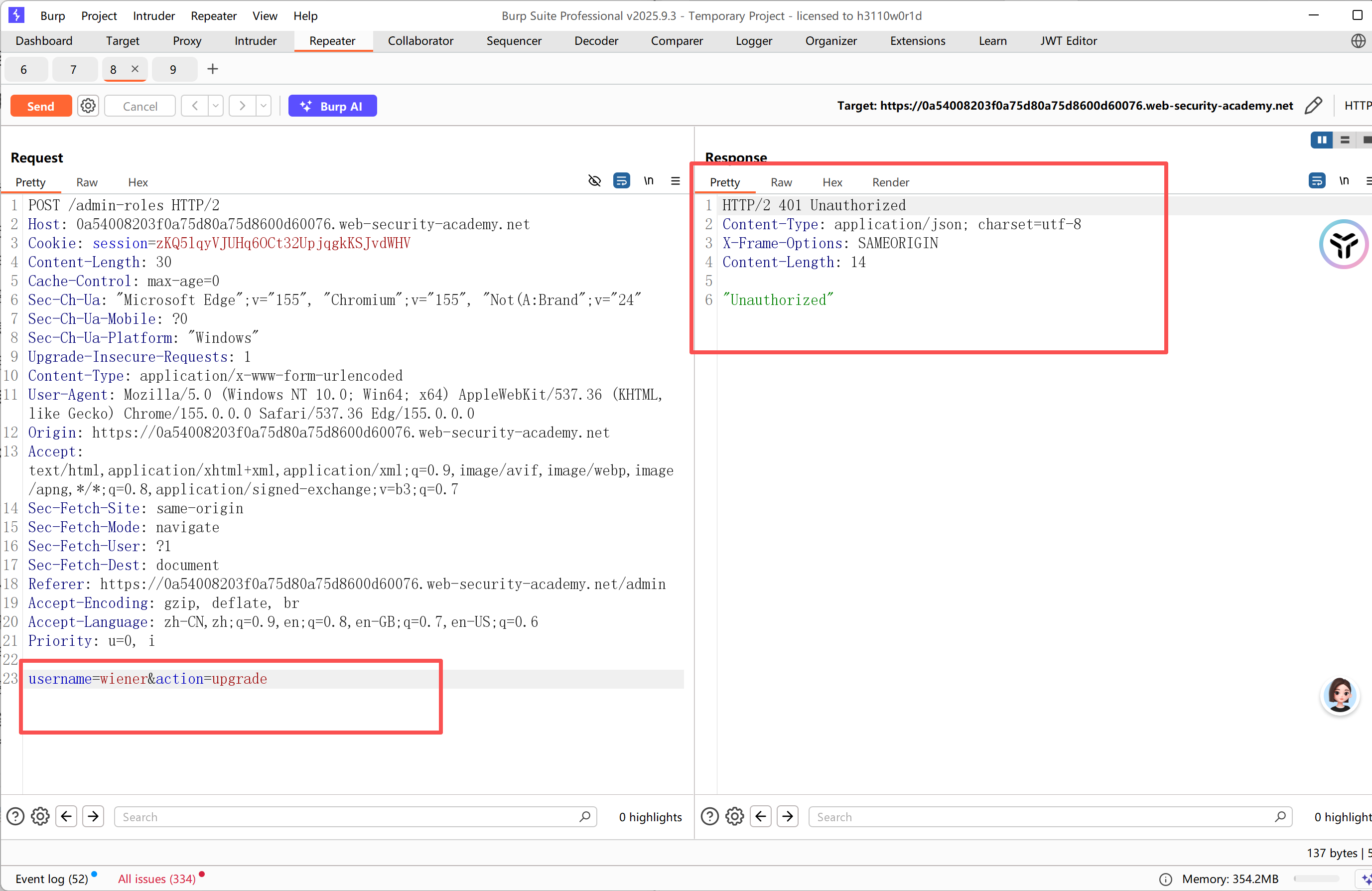1372x891 pixels.
Task: Toggle request word wrap icon
Action: pyautogui.click(x=621, y=181)
